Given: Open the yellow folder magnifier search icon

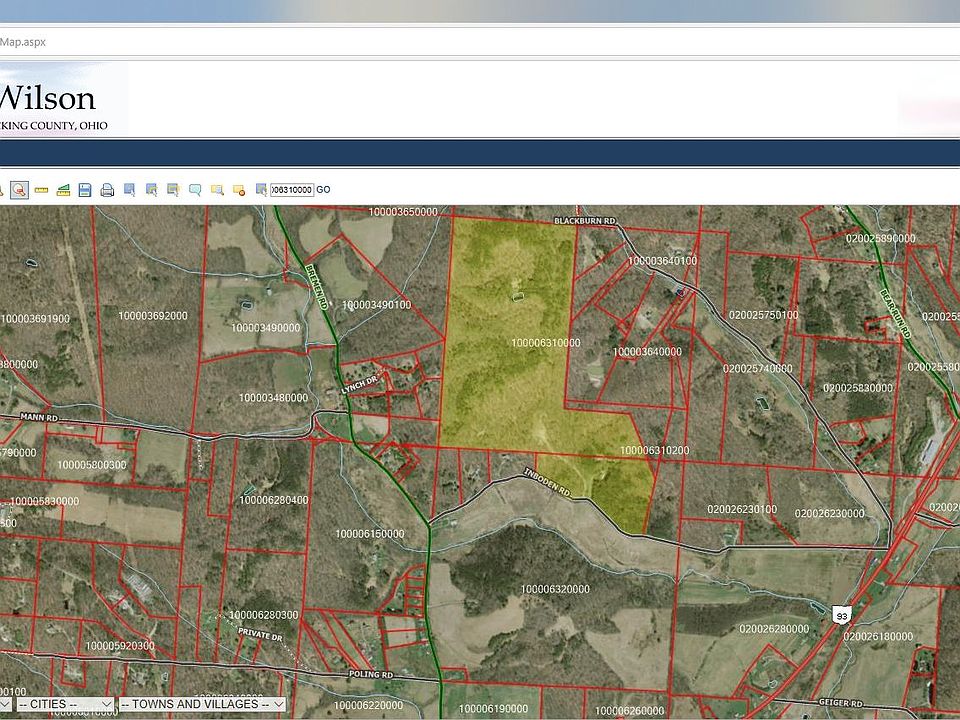Looking at the screenshot, I should click(x=217, y=189).
